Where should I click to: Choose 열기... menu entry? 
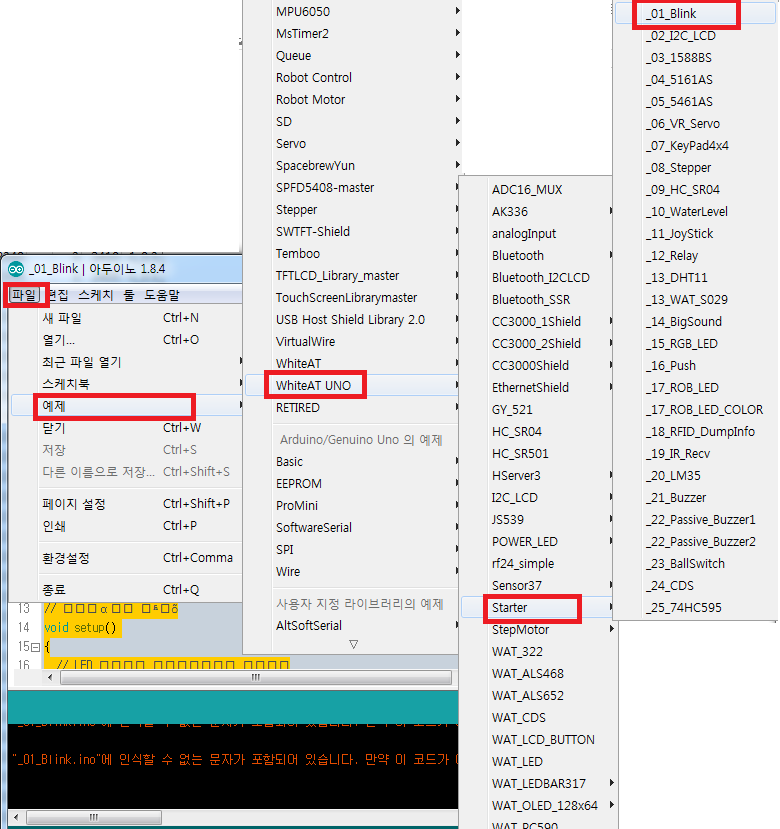(x=127, y=340)
